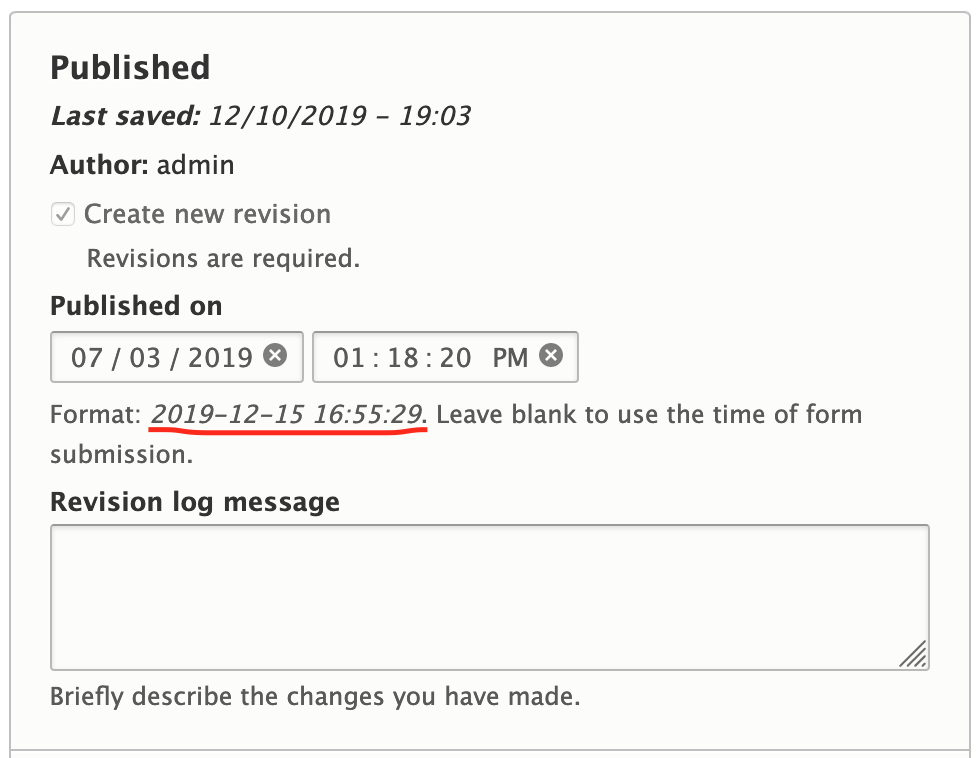980x758 pixels.
Task: Clear the Published on date field
Action: (x=275, y=355)
